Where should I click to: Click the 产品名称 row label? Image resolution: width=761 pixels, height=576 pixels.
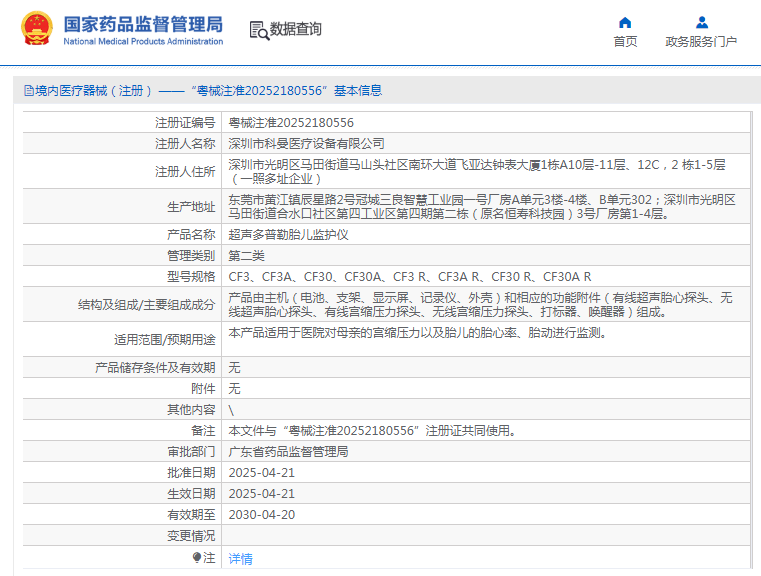(191, 235)
